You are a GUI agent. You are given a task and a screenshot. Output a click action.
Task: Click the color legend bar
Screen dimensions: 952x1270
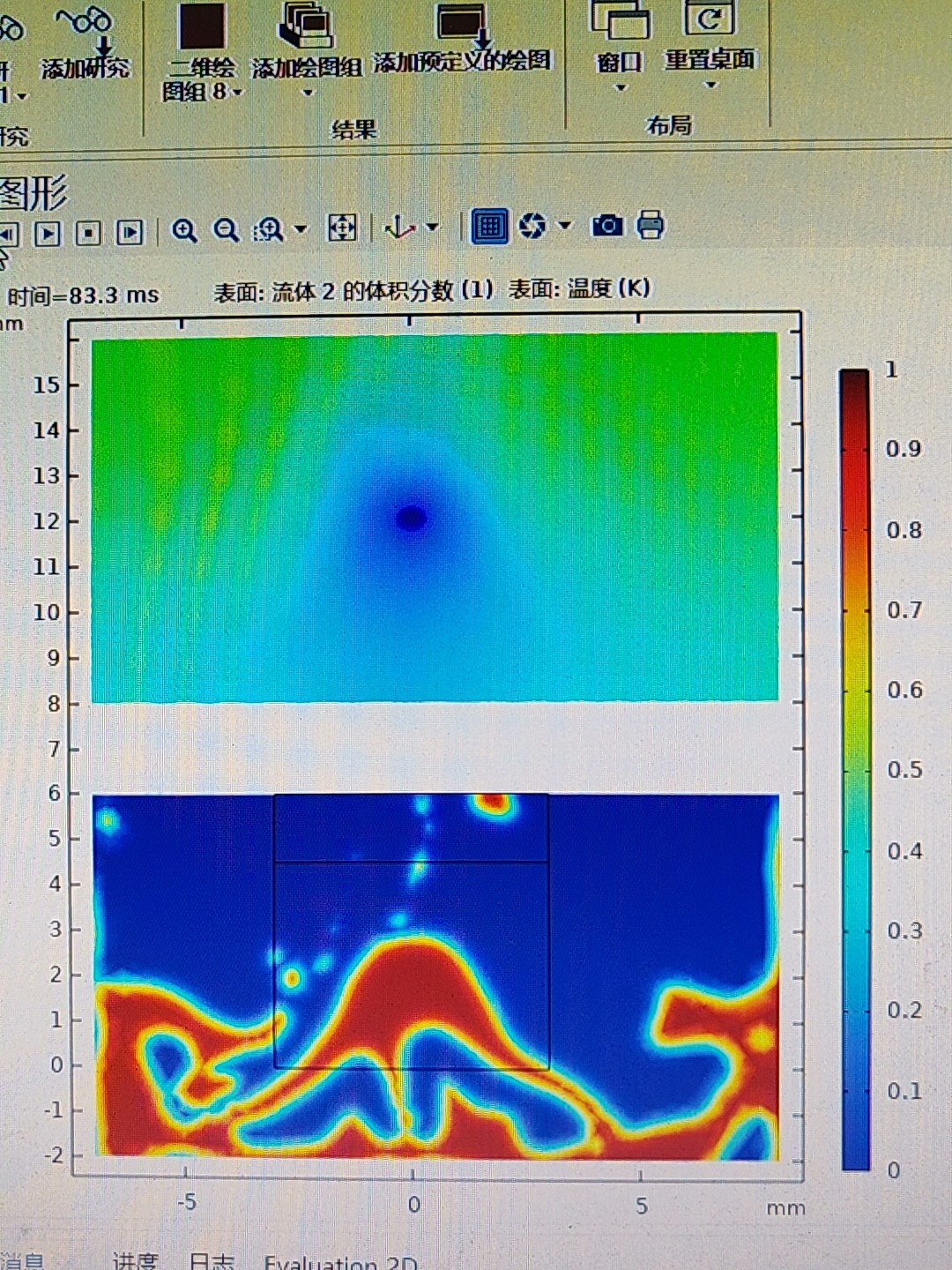(855, 770)
